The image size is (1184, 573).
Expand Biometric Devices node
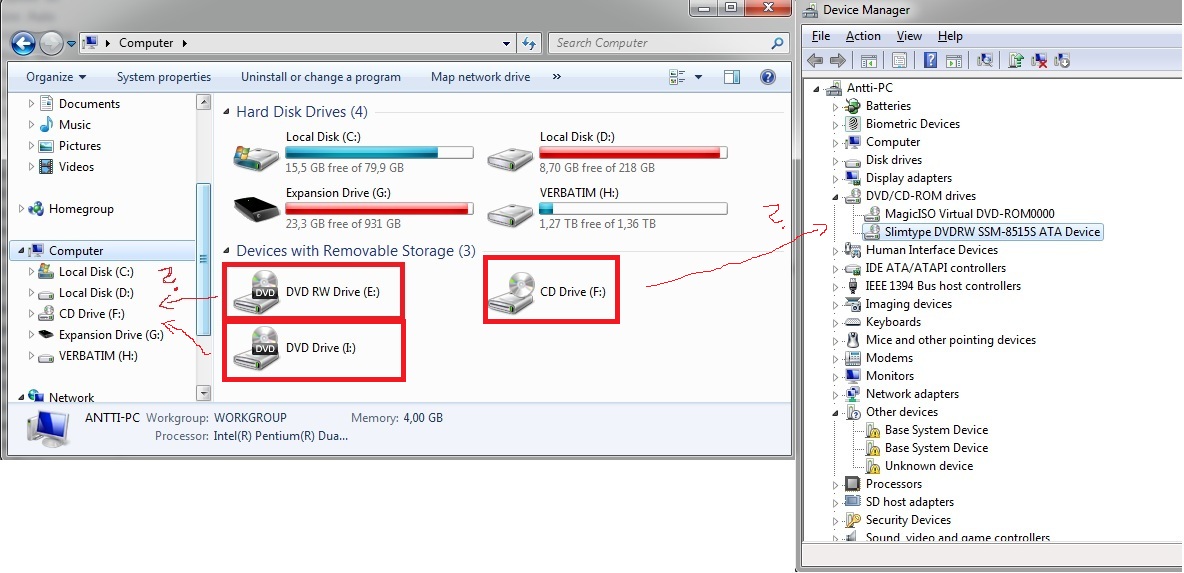click(836, 125)
